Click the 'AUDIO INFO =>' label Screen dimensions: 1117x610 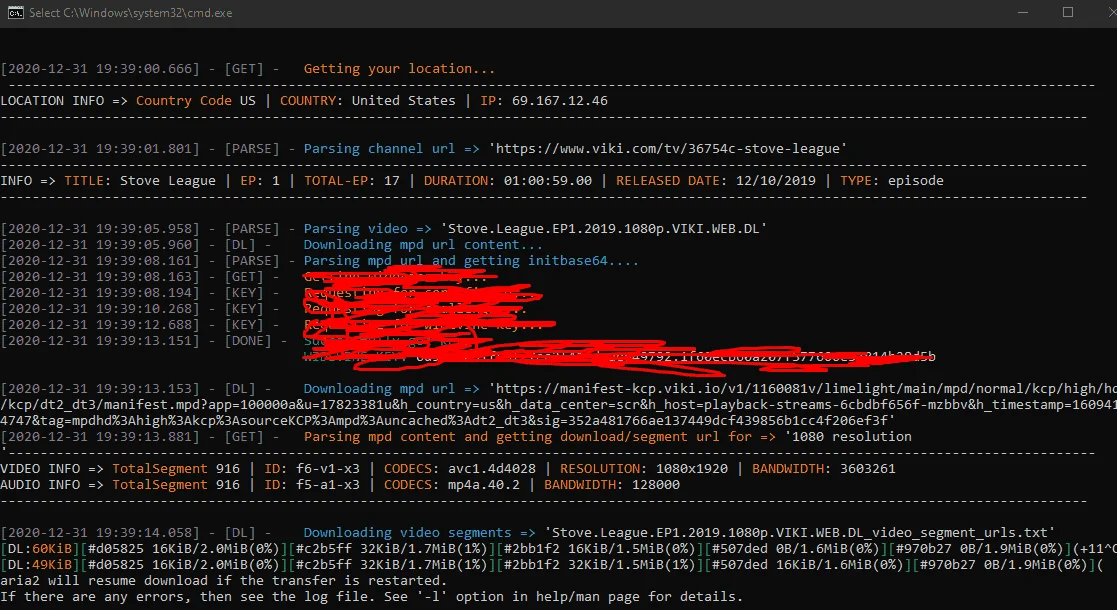(52, 485)
